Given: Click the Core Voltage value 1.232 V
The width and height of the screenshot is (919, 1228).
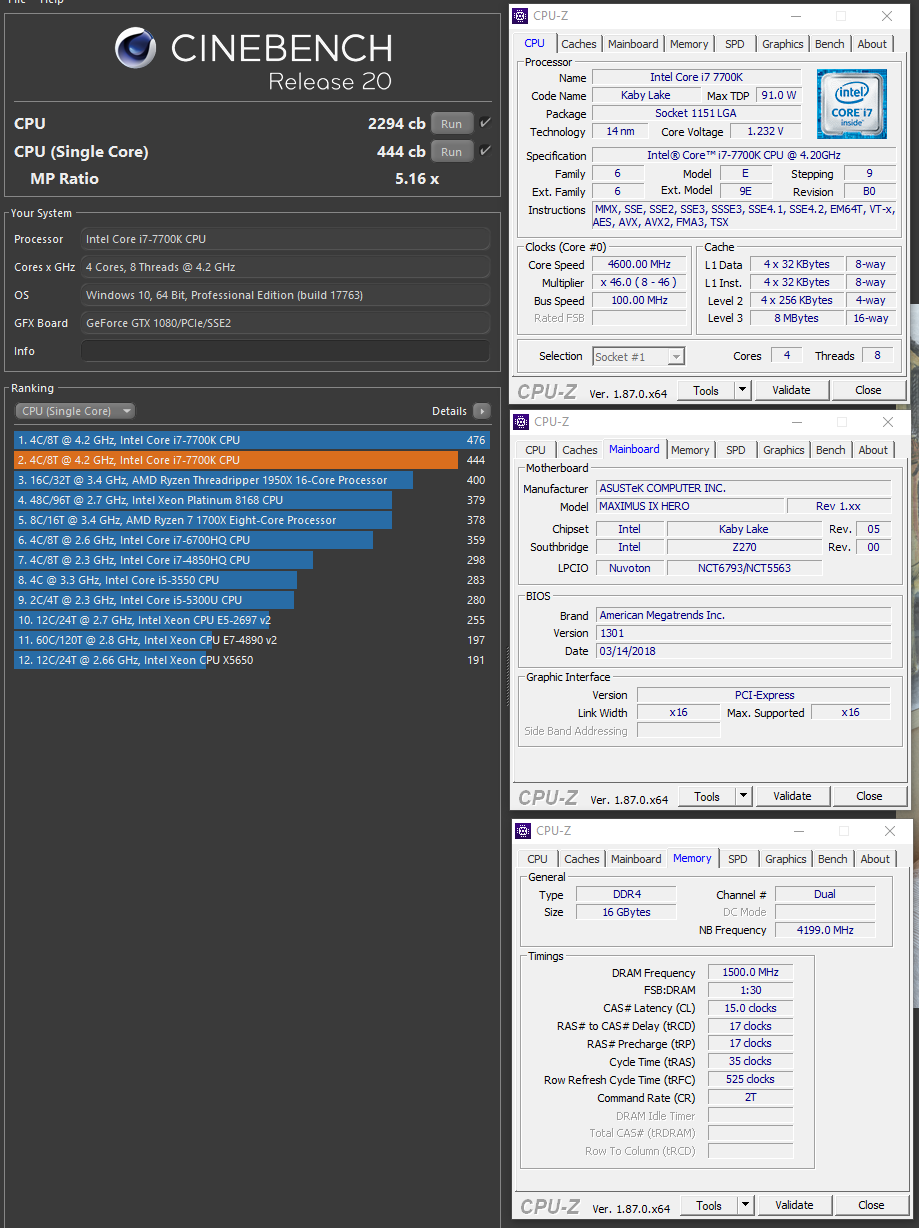Looking at the screenshot, I should (x=766, y=131).
